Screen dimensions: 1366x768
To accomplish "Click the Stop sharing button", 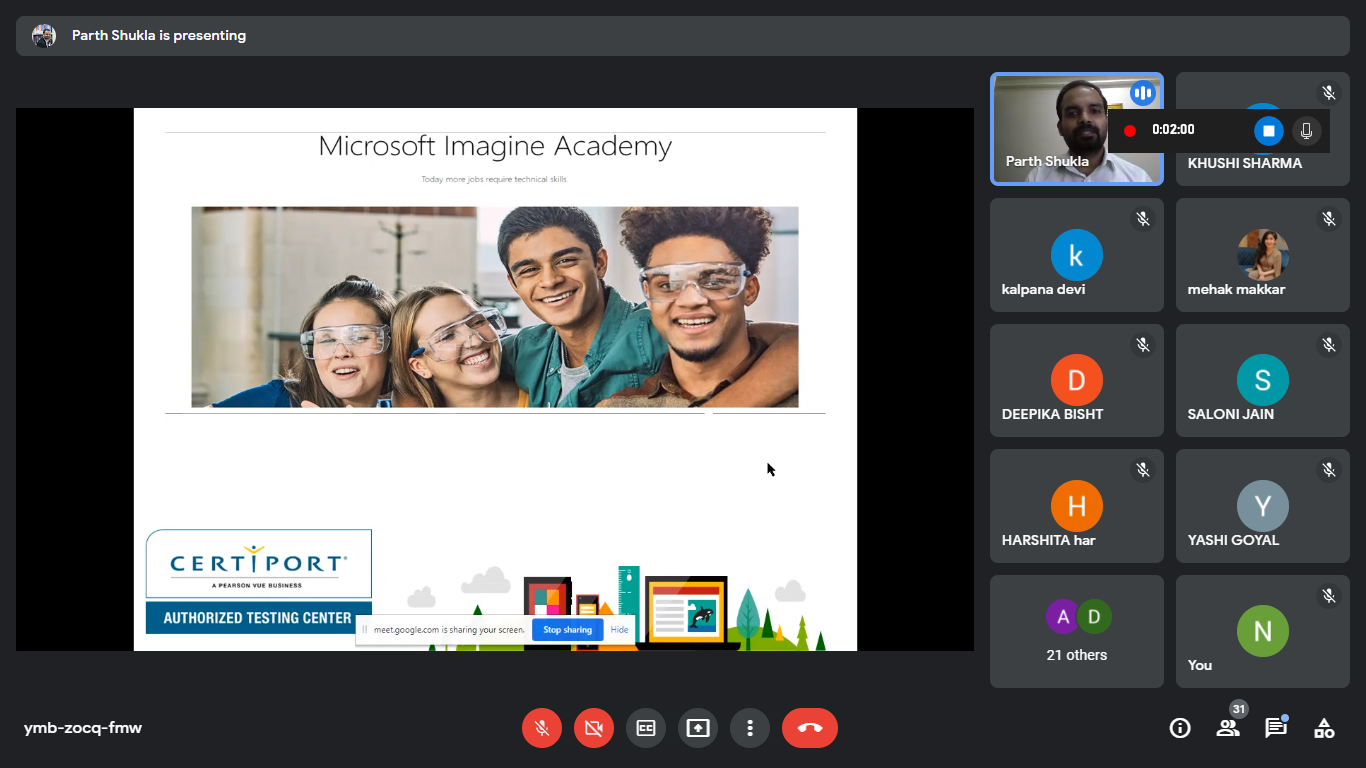I will click(567, 630).
